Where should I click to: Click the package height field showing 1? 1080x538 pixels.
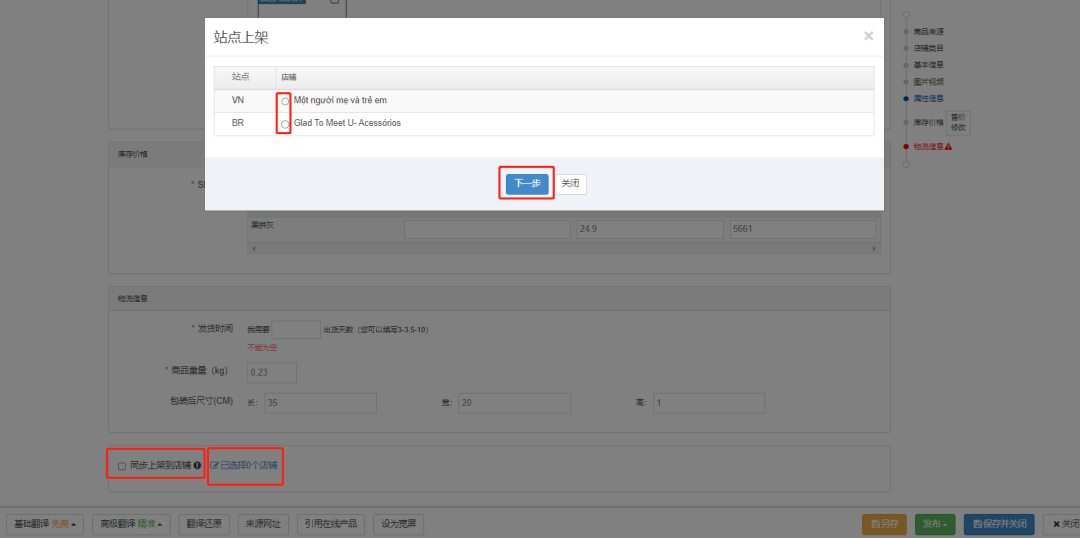(709, 404)
